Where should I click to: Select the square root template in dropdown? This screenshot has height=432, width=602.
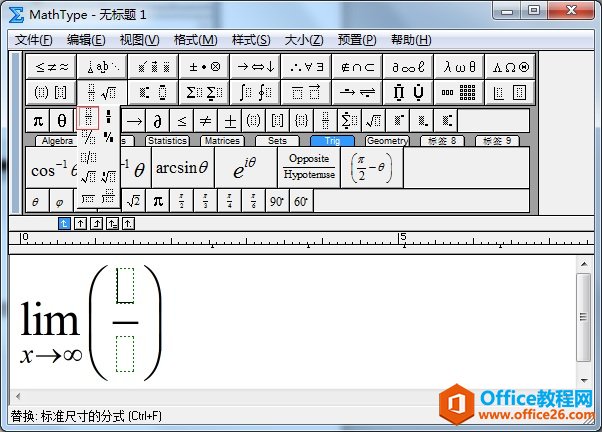click(89, 177)
